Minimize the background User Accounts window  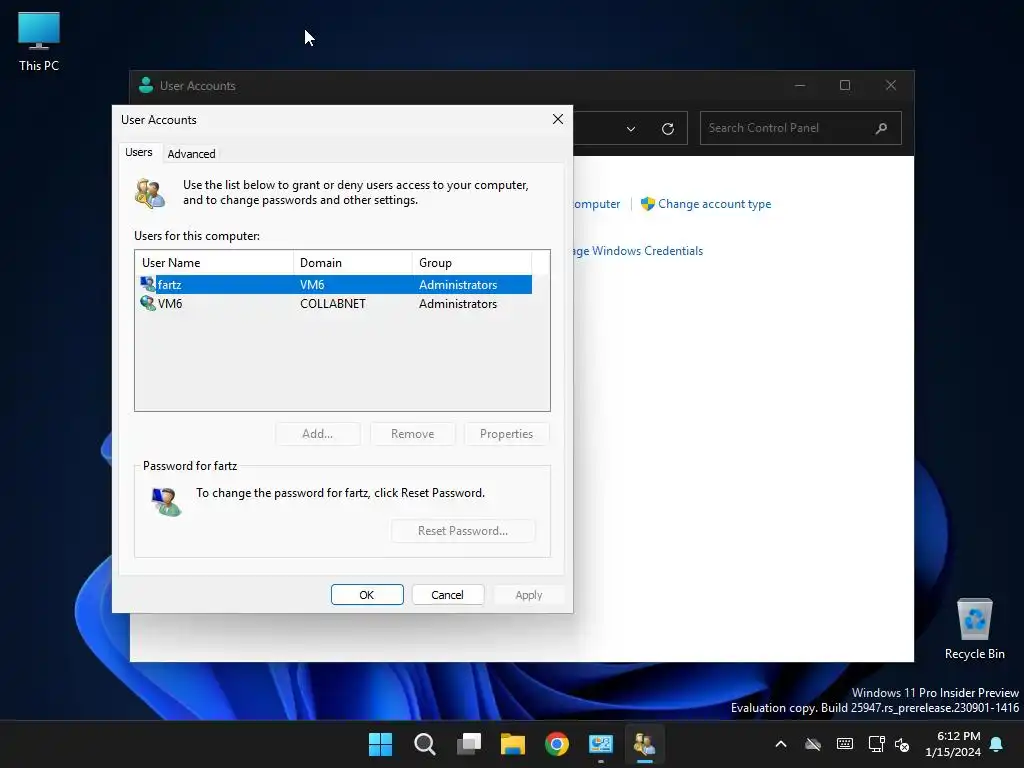(800, 86)
